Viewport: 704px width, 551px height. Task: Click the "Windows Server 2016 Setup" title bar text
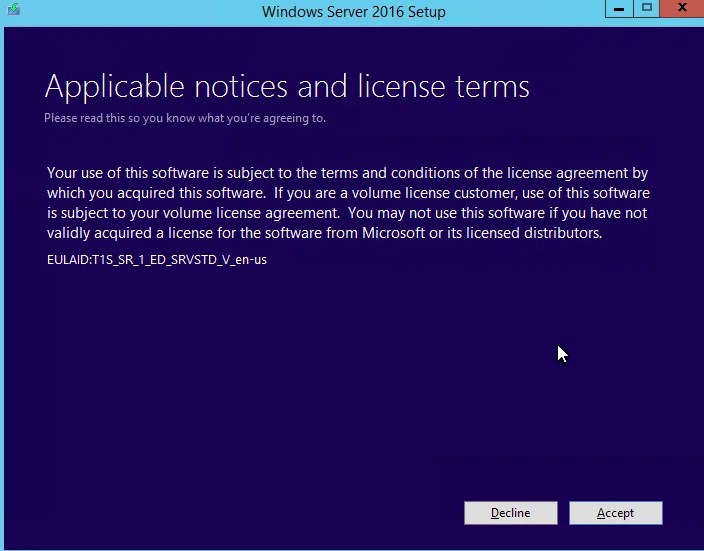tap(354, 12)
